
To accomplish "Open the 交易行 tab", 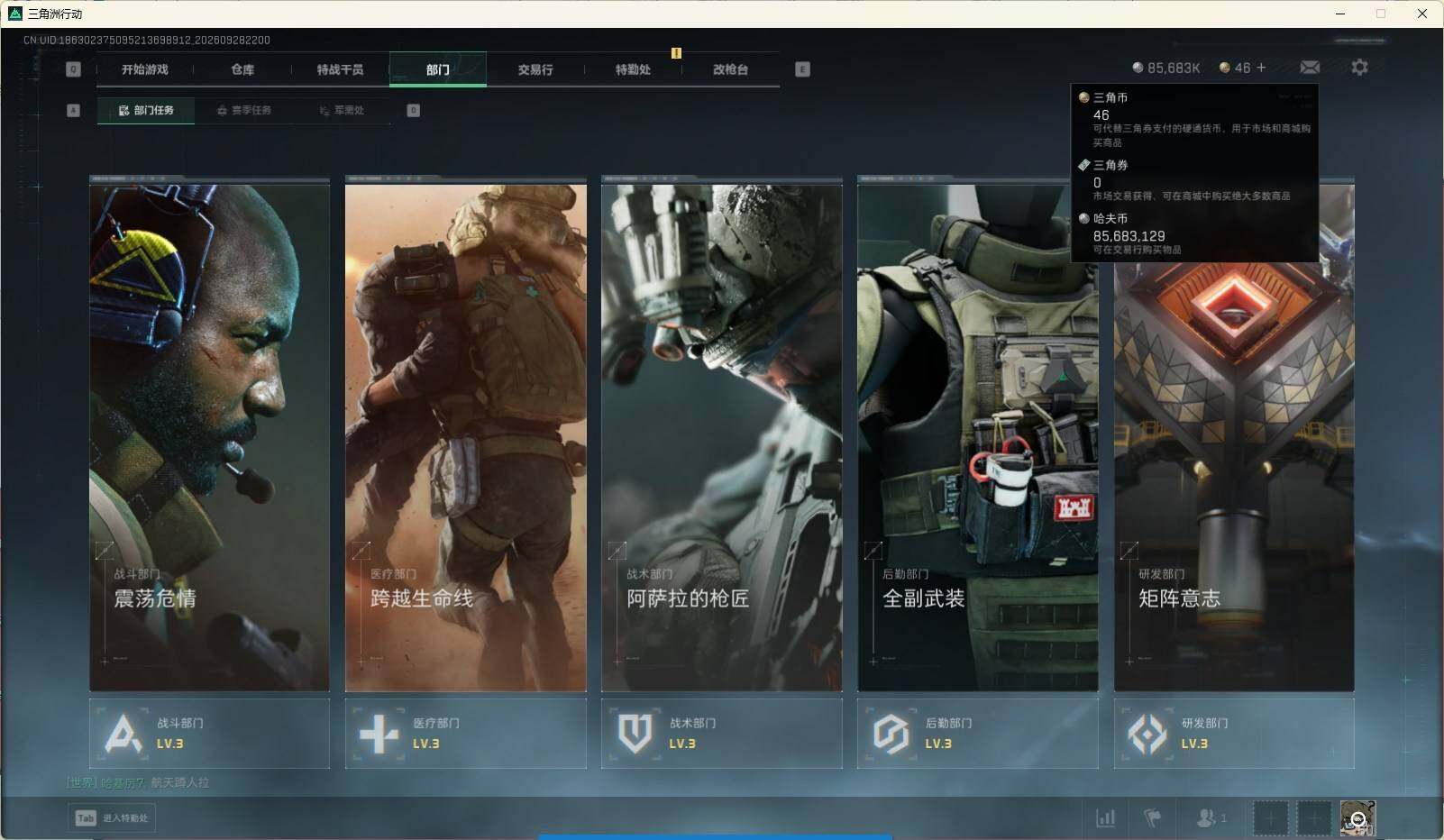I will (535, 69).
